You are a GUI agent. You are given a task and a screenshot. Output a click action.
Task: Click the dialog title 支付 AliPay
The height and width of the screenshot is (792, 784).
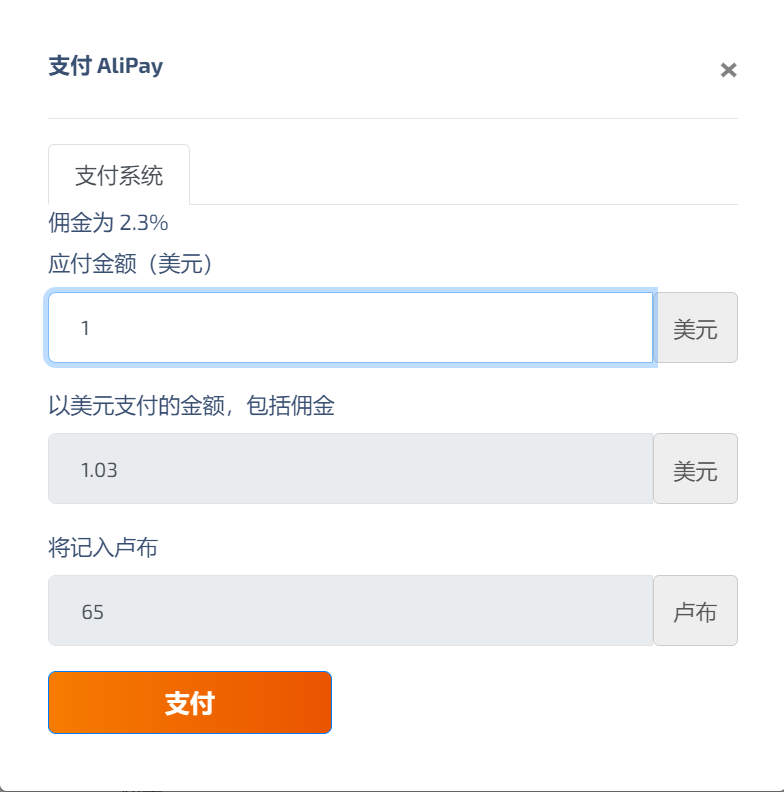coord(106,67)
